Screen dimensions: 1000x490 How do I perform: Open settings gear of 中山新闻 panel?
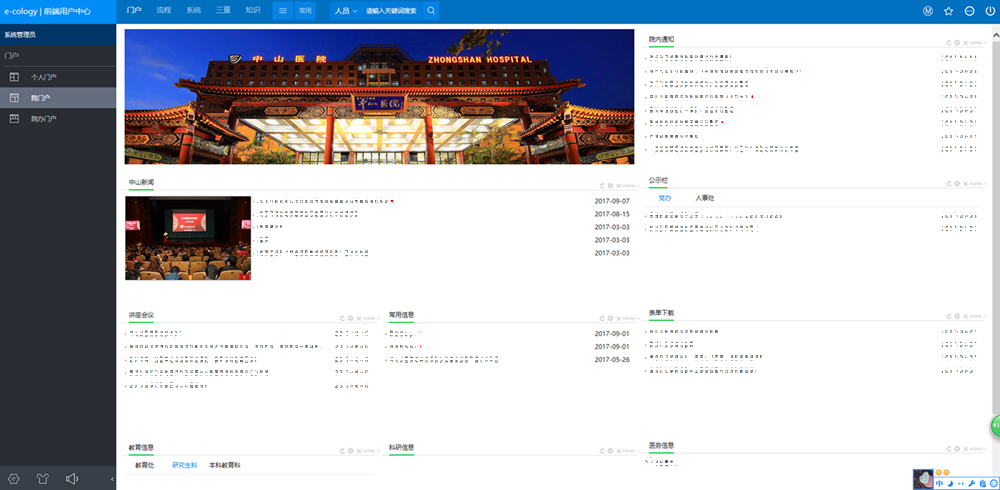[x=610, y=185]
